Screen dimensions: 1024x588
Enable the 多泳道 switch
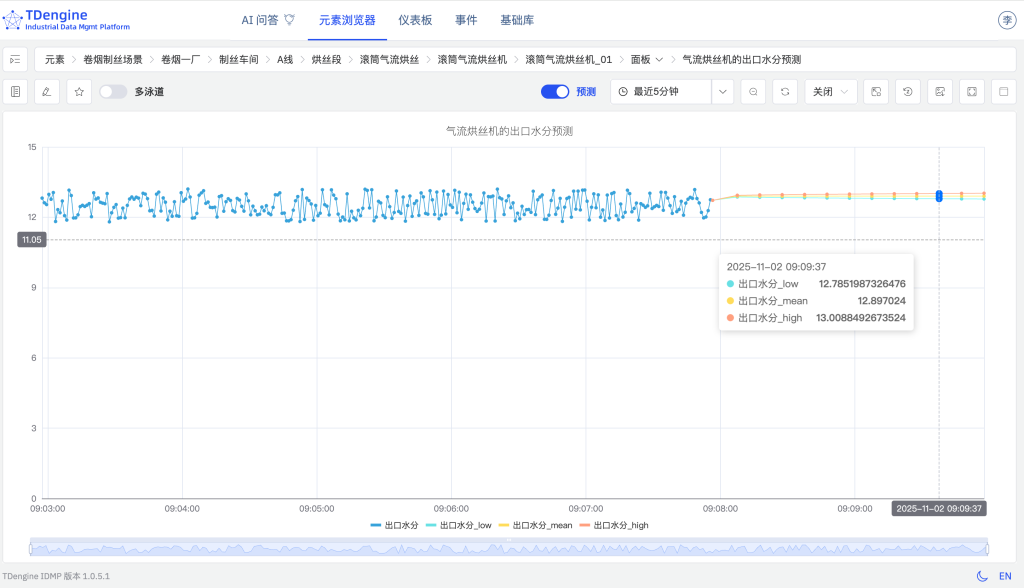pos(110,91)
